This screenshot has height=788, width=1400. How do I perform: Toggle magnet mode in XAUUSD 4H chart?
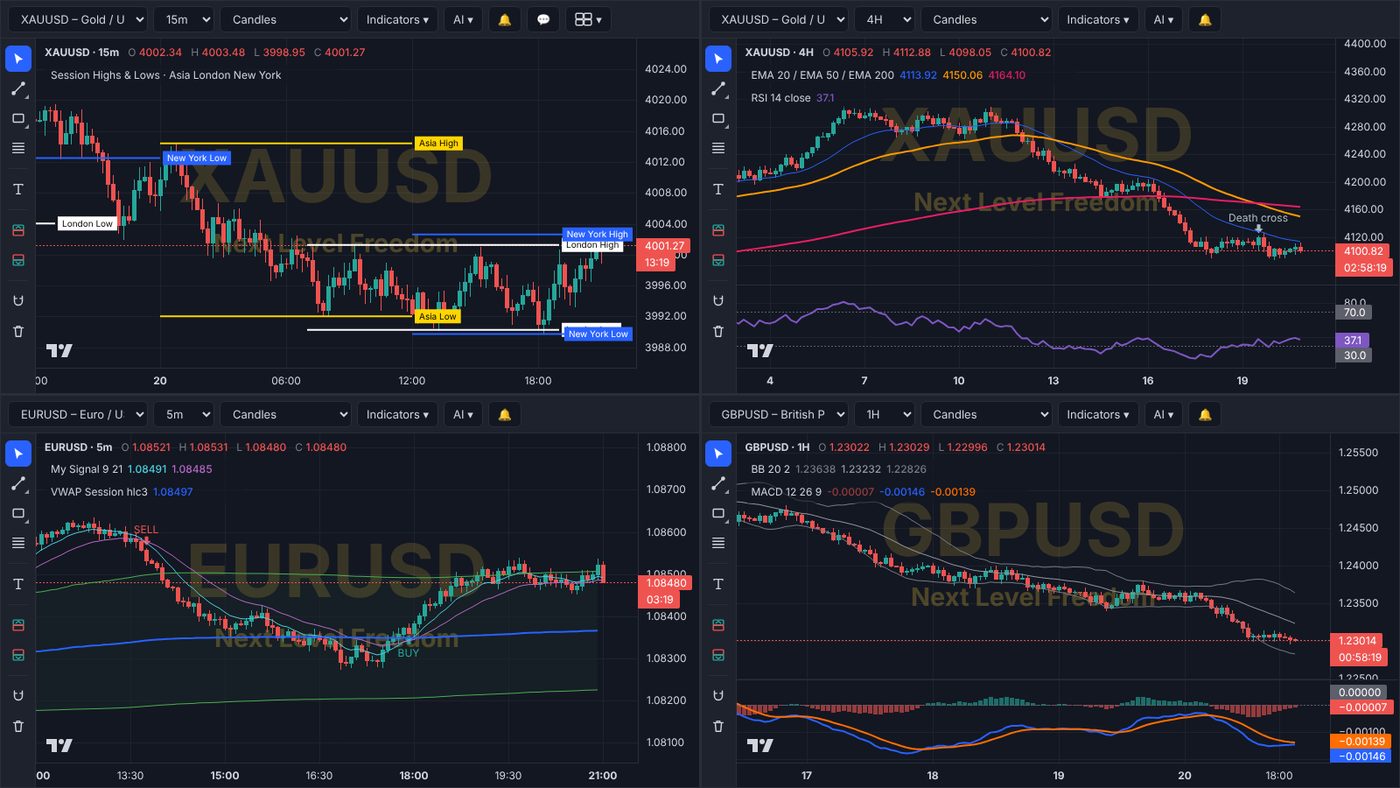(718, 301)
